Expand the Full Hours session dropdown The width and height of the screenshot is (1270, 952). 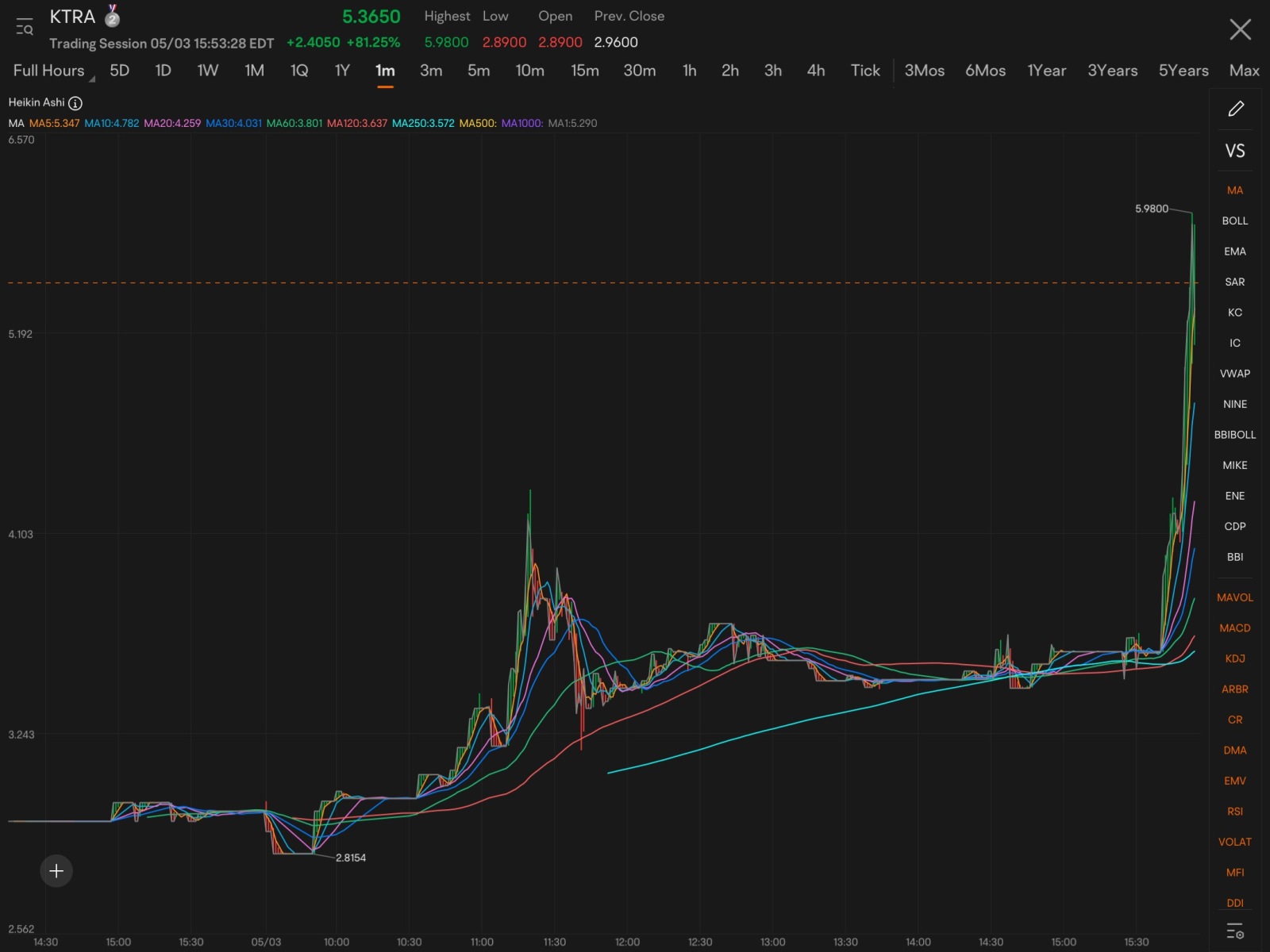[x=52, y=71]
